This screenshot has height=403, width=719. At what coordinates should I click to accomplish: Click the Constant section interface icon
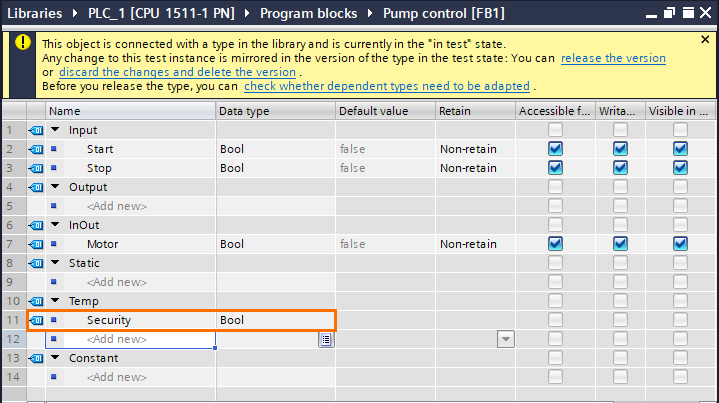click(x=36, y=358)
